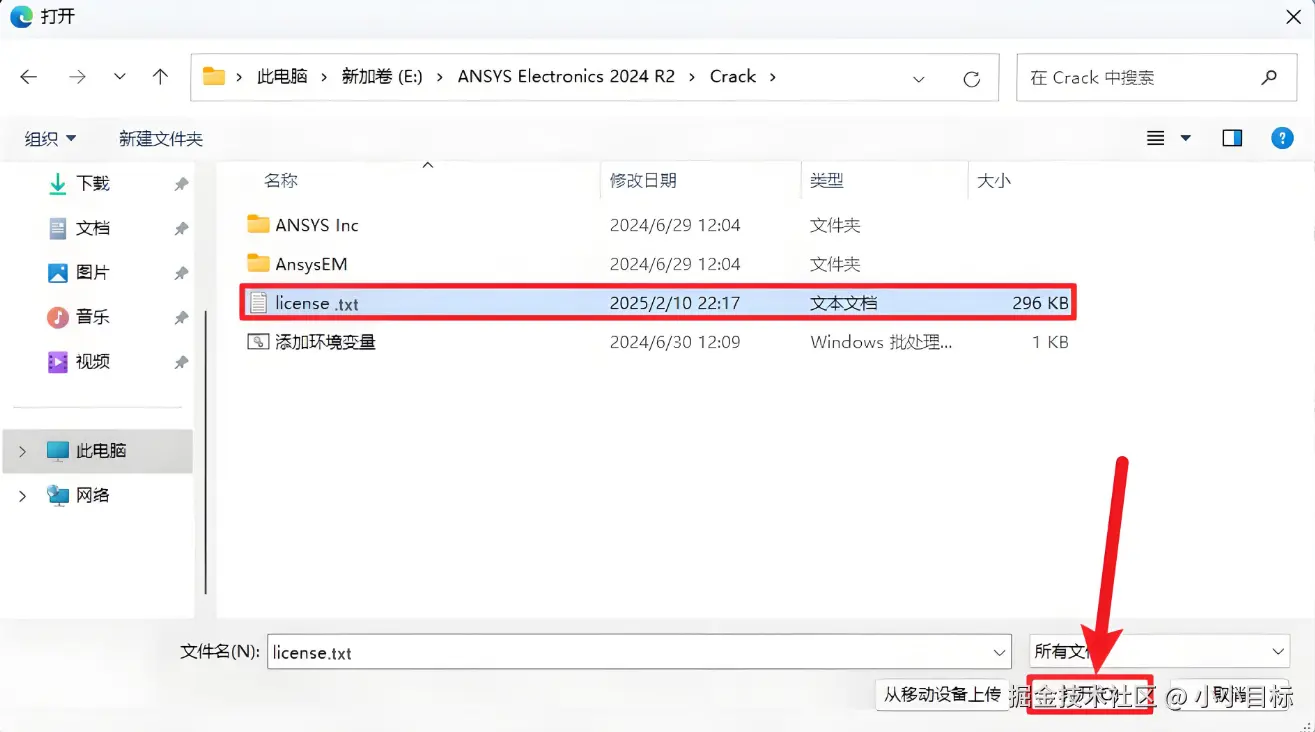Click the view layout icon
This screenshot has height=732, width=1315.
click(1155, 138)
